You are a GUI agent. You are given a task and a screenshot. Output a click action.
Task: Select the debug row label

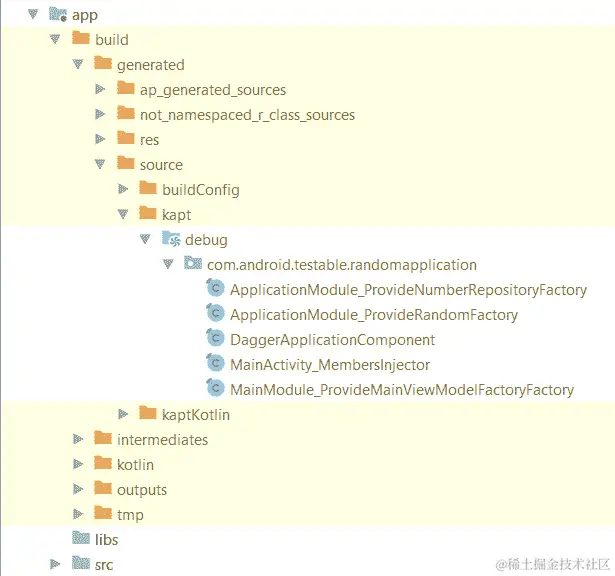coord(206,240)
